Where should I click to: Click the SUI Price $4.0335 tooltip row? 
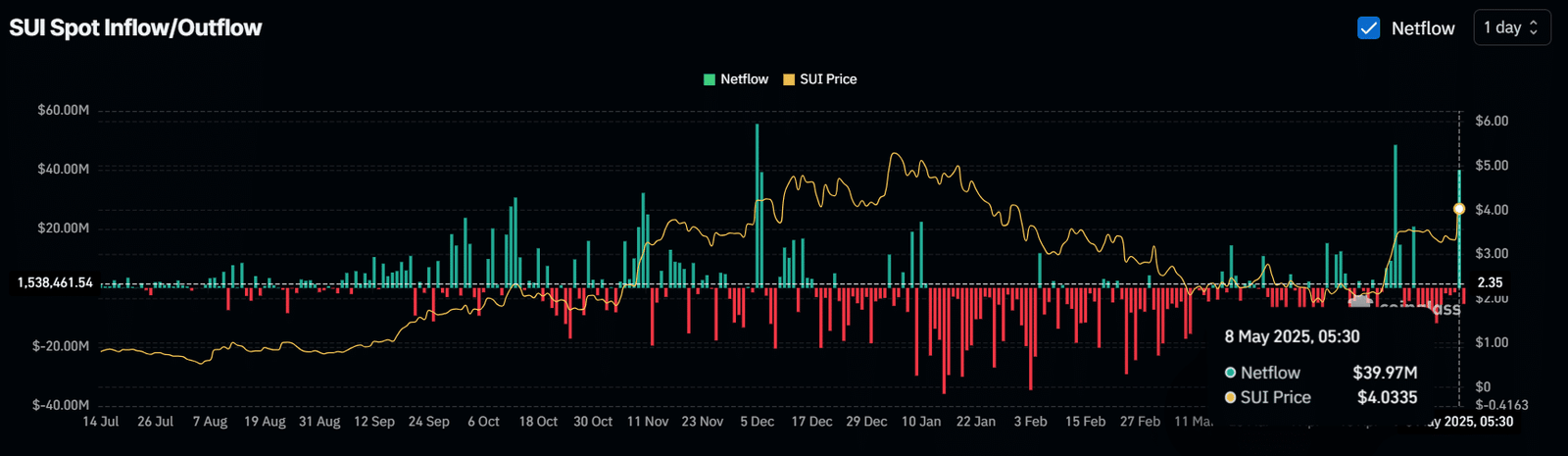1321,397
